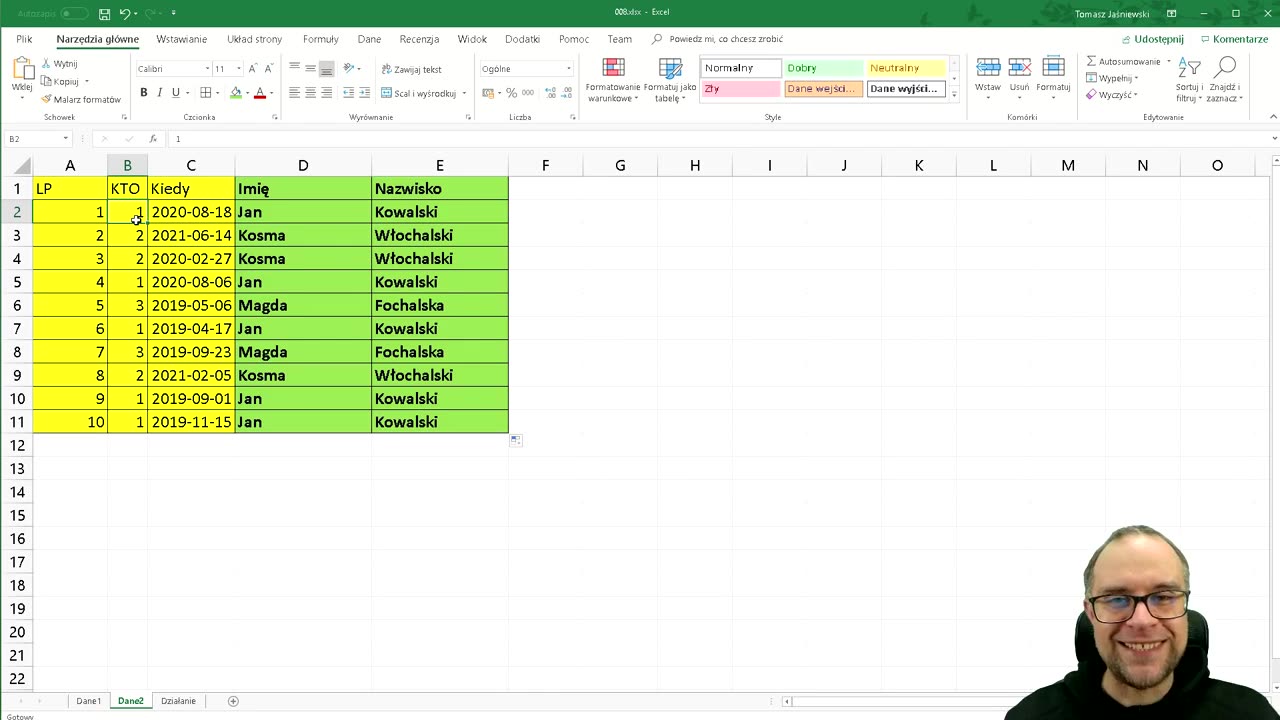This screenshot has height=720, width=1280.
Task: Switch to the Dane ribbon tab
Action: [369, 39]
